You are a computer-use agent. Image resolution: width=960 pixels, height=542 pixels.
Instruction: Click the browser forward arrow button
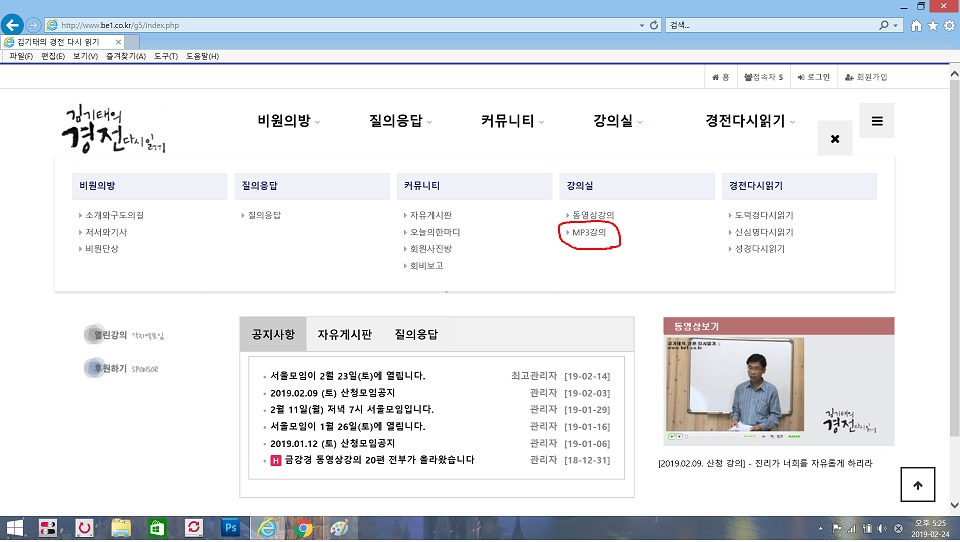(x=33, y=25)
